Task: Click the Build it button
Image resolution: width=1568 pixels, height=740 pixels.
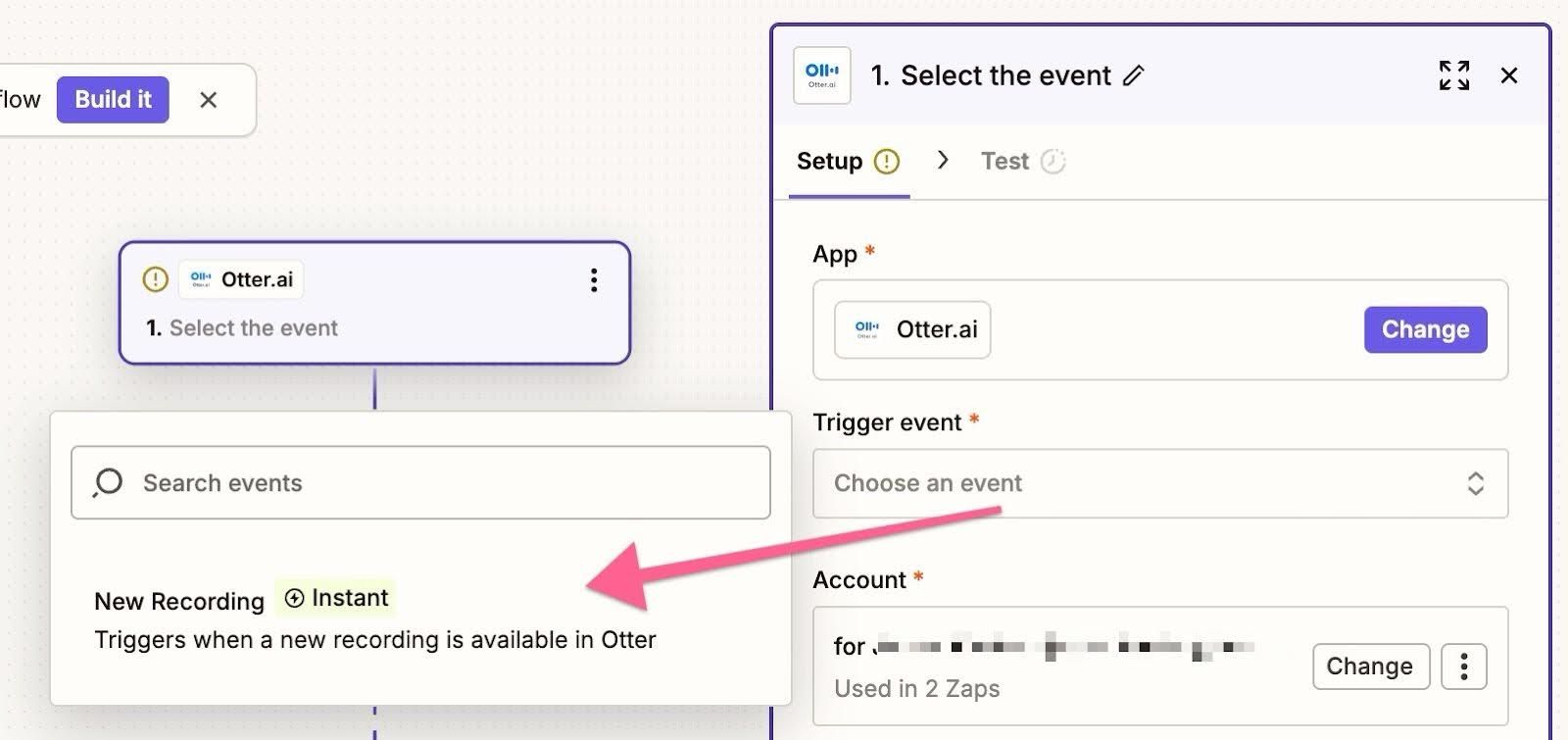Action: point(113,100)
